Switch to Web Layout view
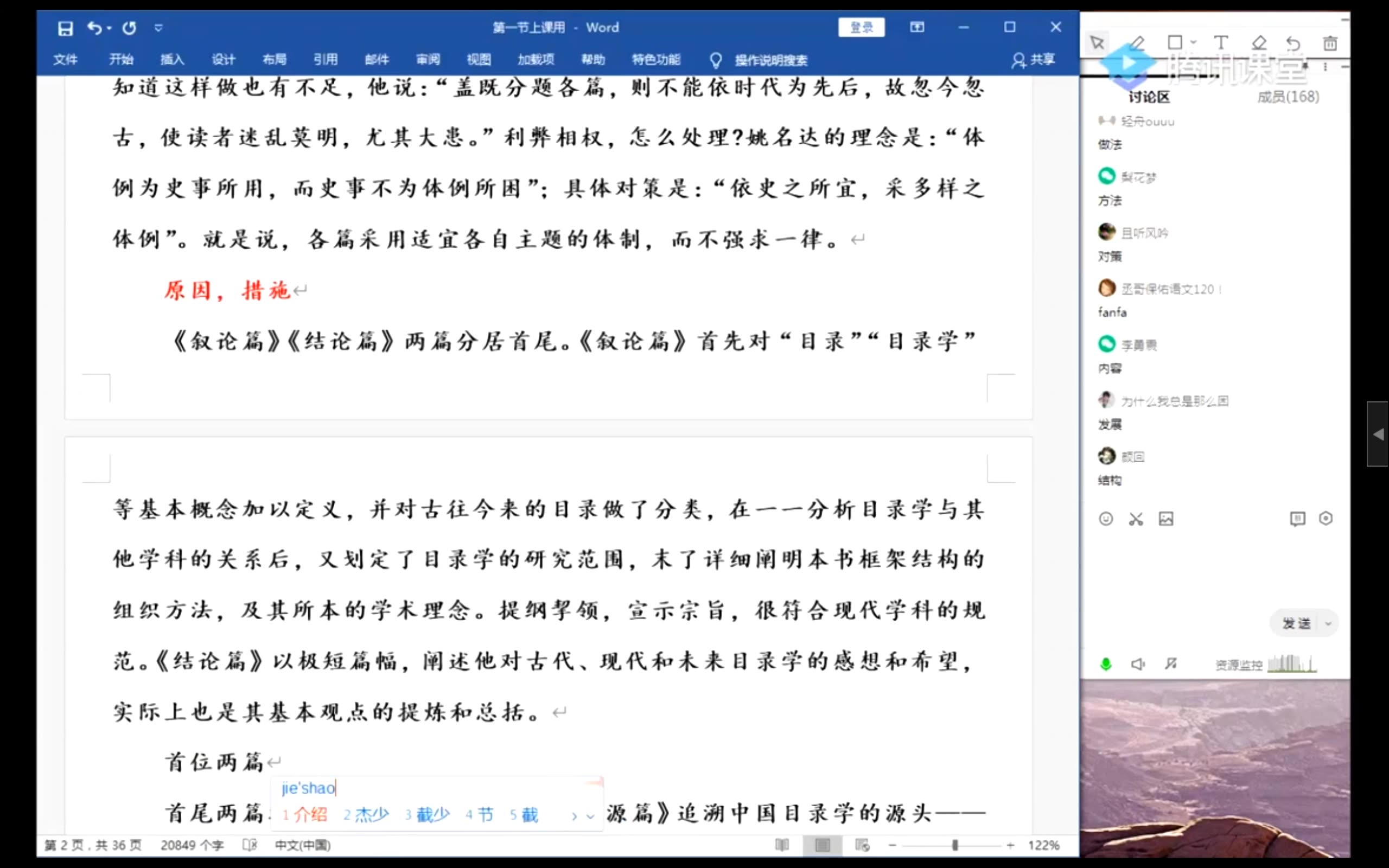This screenshot has width=1389, height=868. click(x=862, y=845)
